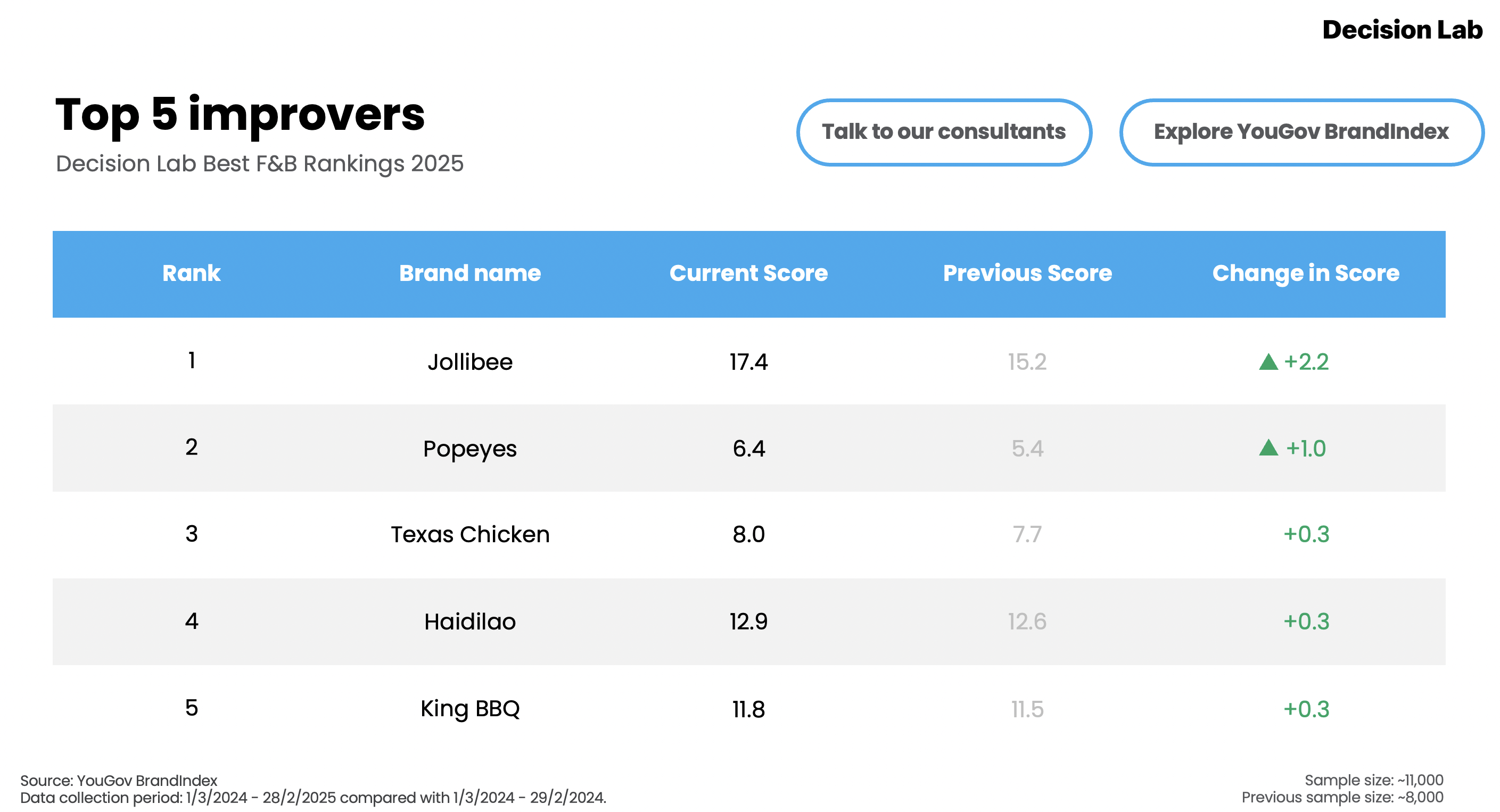The height and width of the screenshot is (812, 1500).
Task: Click the Texas Chicken brand name cell
Action: pos(470,534)
